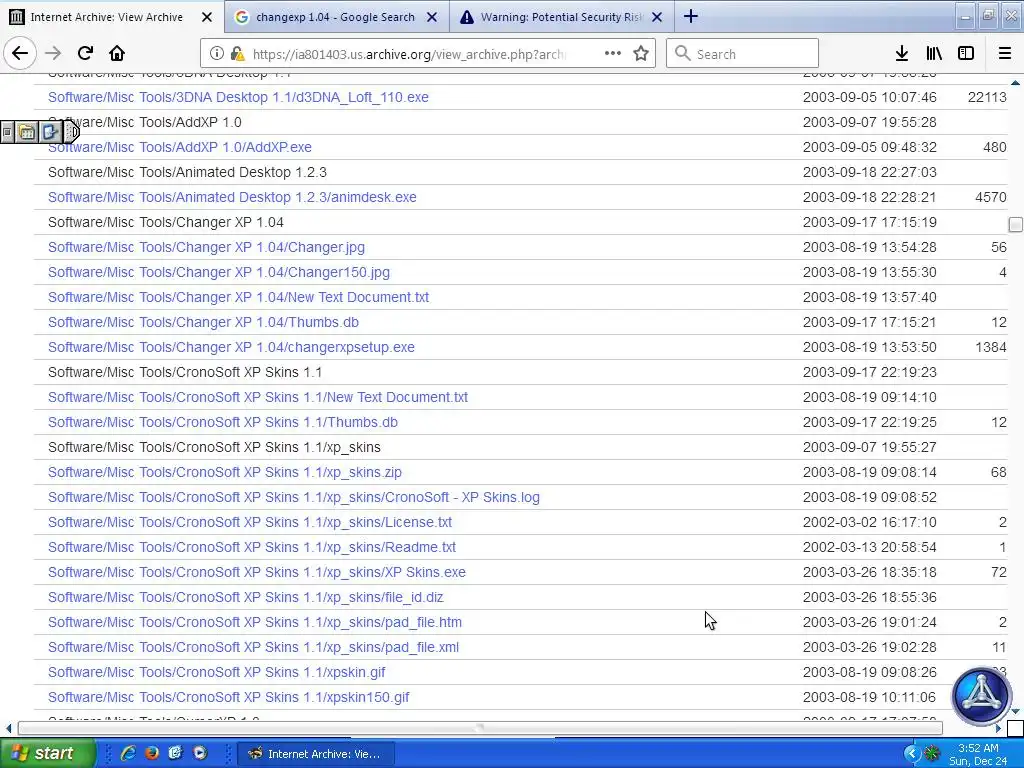Open CronoSoft XP Skins 1.1 Thumbs.db

tap(223, 423)
